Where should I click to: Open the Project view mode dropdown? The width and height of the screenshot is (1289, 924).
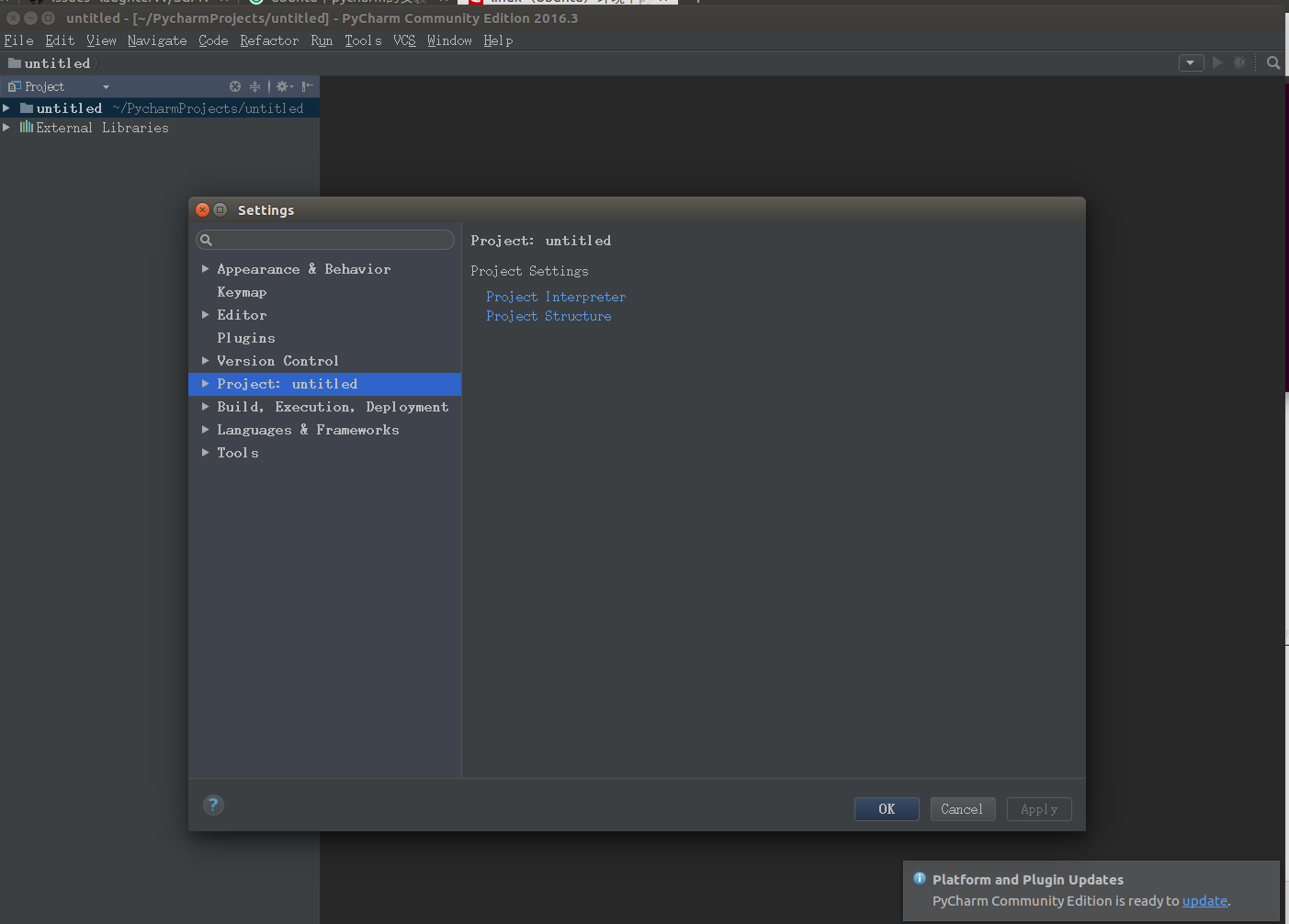(105, 86)
